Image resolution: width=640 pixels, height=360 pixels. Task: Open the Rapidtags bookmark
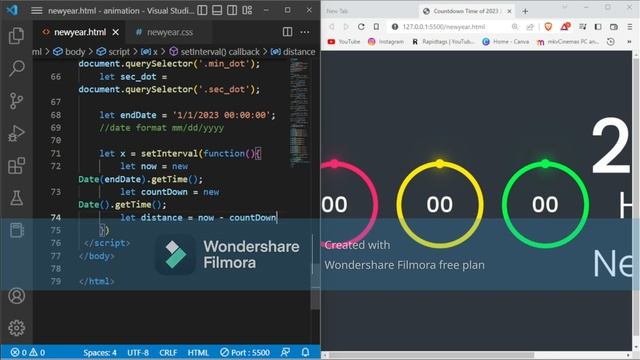tap(443, 42)
